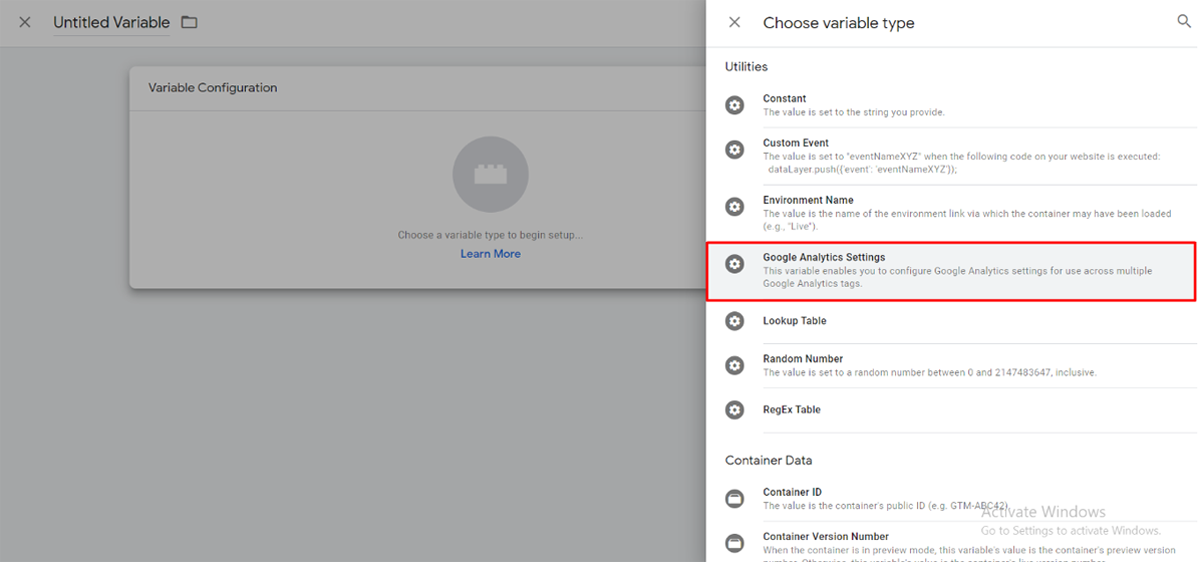Click the Container Data section heading

coord(768,461)
